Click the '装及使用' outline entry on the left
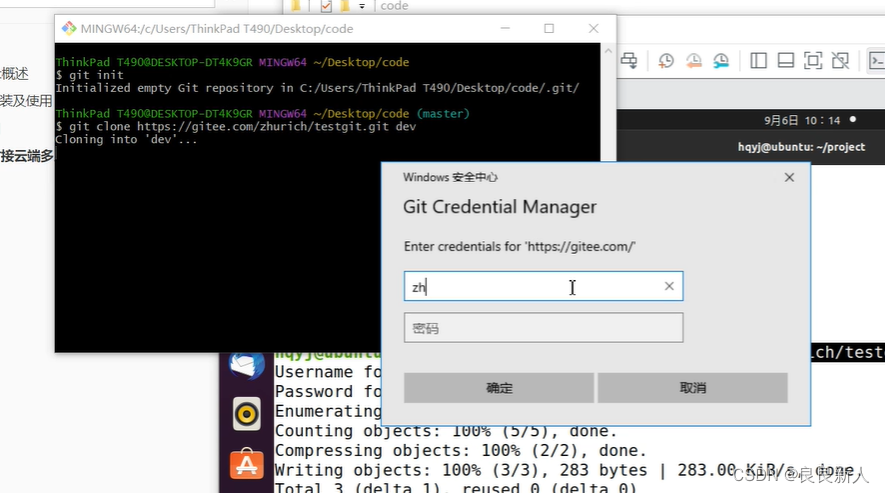Viewport: 885px width, 493px height. (x=26, y=101)
